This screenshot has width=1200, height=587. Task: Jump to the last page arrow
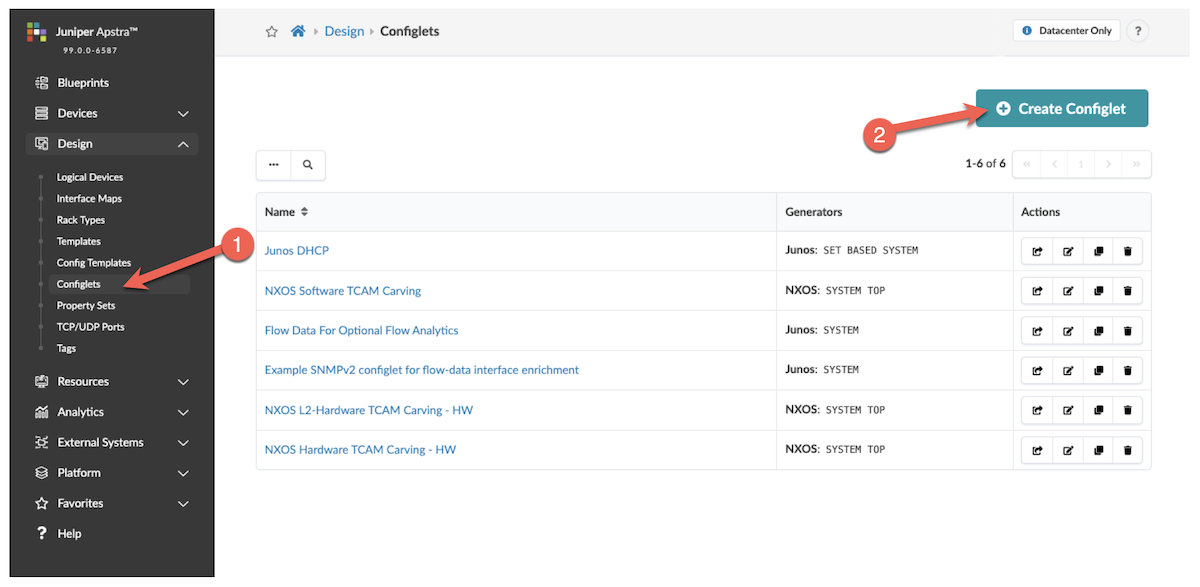point(1137,164)
